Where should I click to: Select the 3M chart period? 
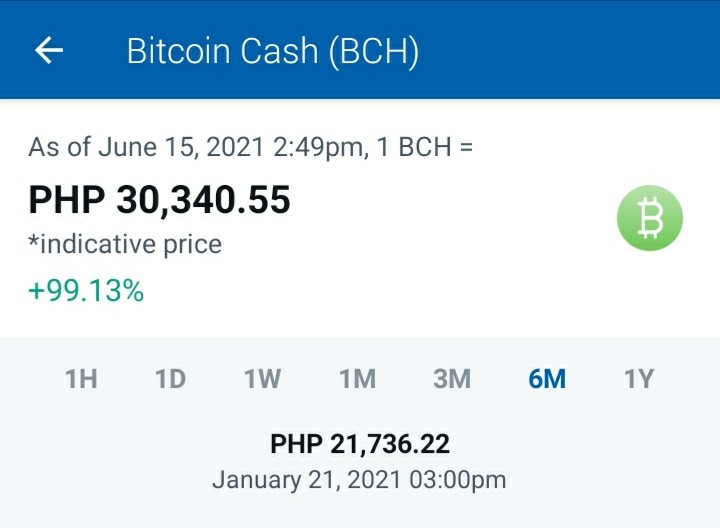tap(452, 379)
